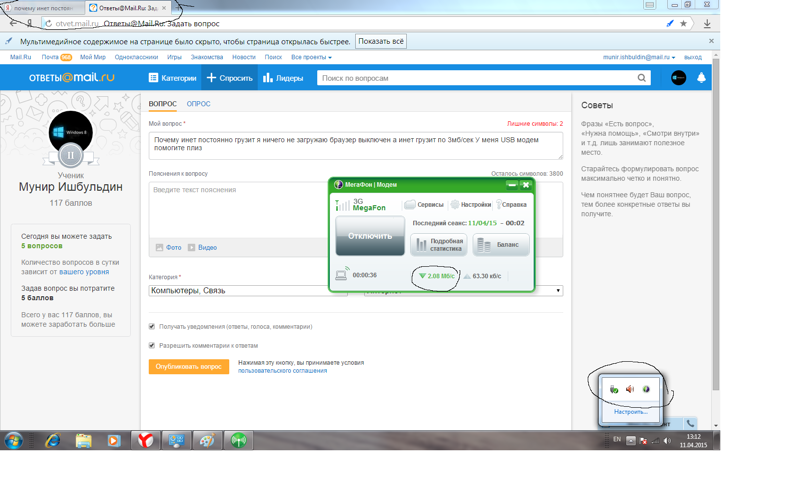
Task: Open Почта link in the top bar
Action: click(50, 57)
